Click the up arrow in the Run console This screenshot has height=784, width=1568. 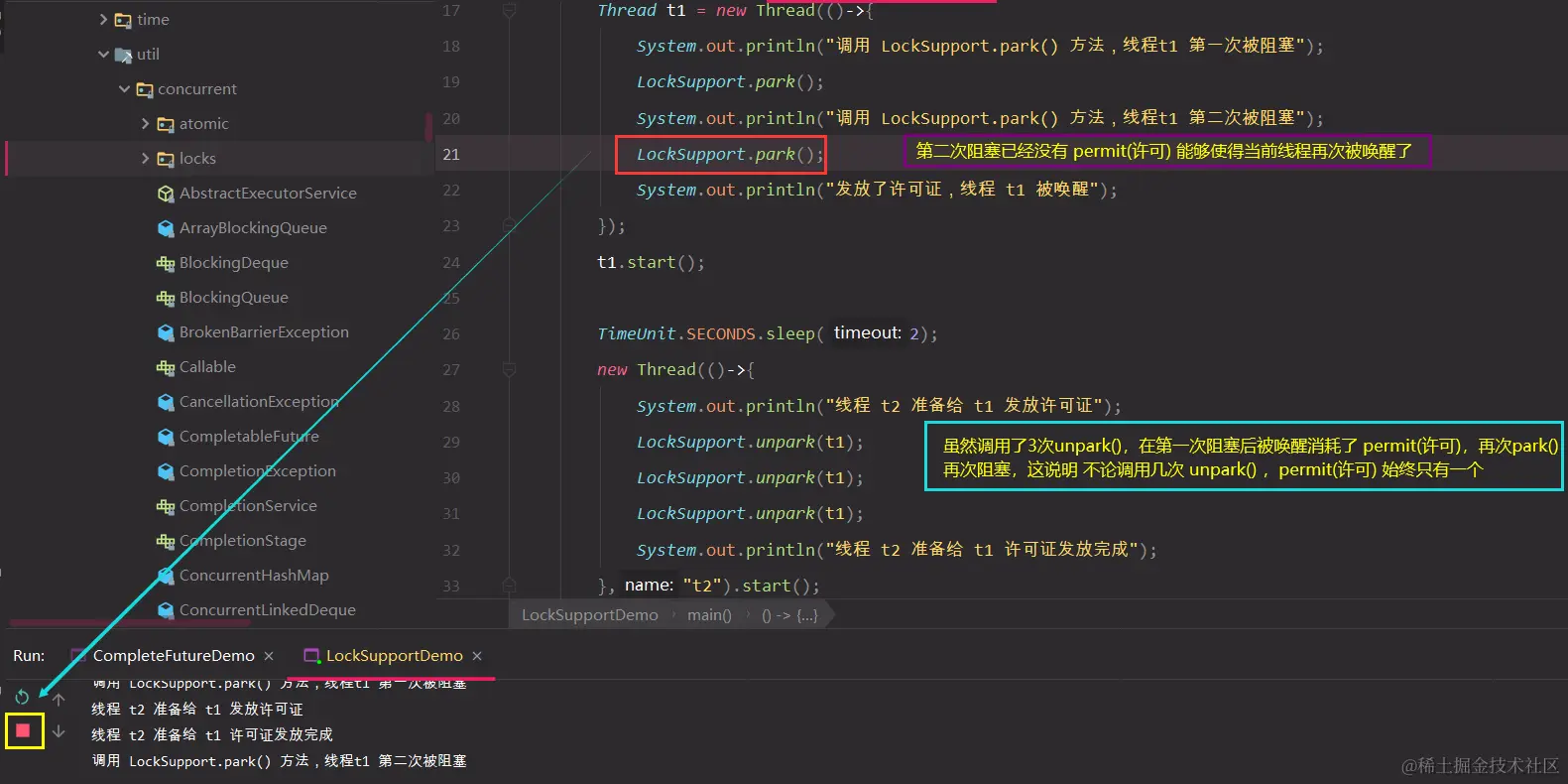click(59, 700)
